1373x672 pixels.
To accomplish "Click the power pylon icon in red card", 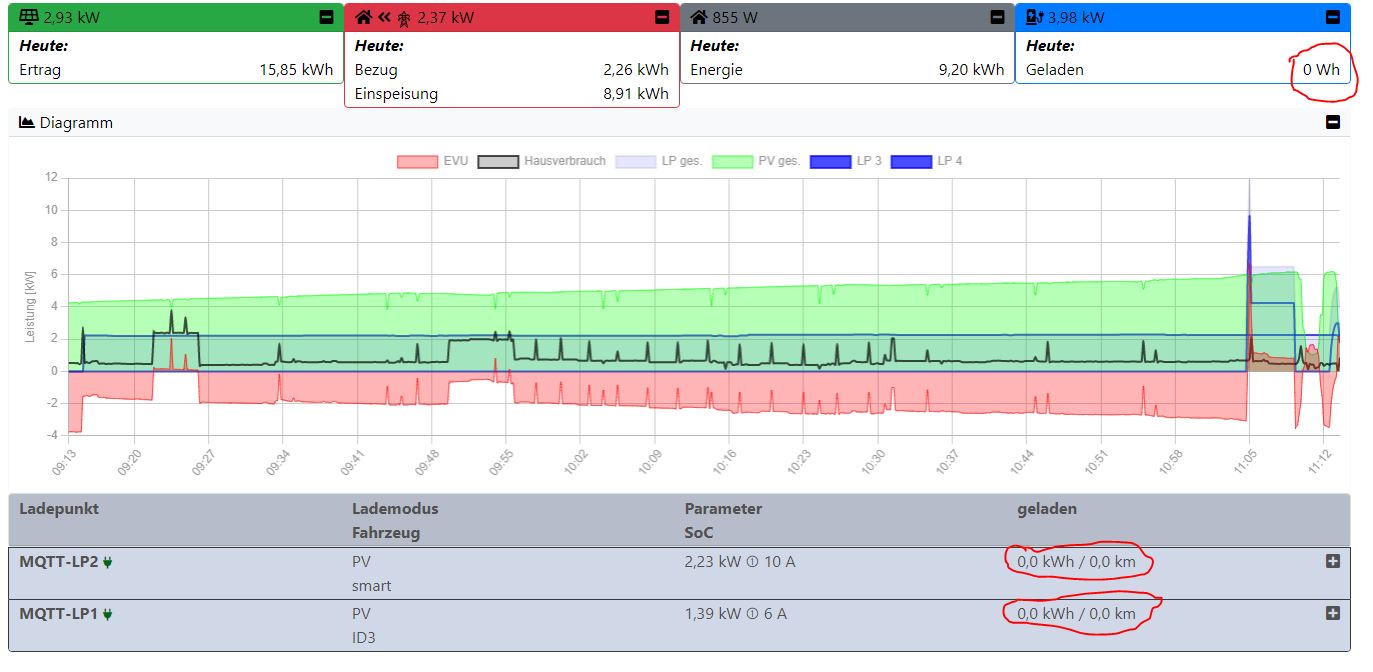I will pyautogui.click(x=403, y=17).
